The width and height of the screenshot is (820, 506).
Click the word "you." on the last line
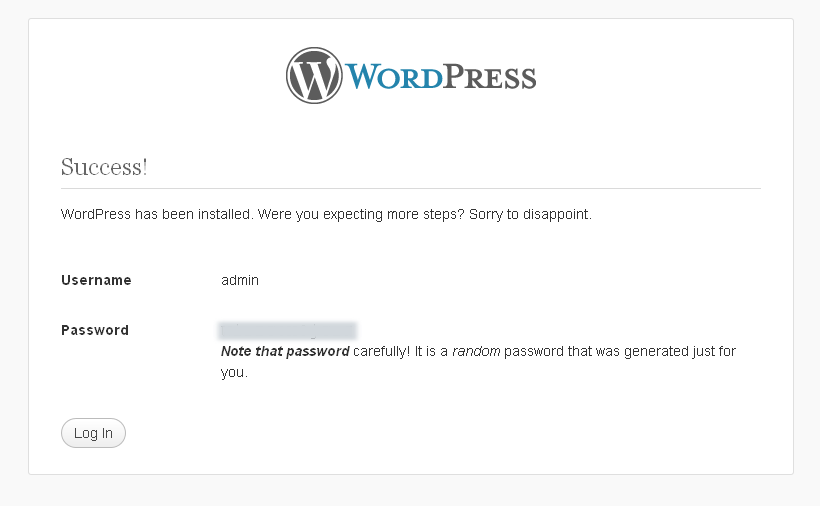point(234,373)
